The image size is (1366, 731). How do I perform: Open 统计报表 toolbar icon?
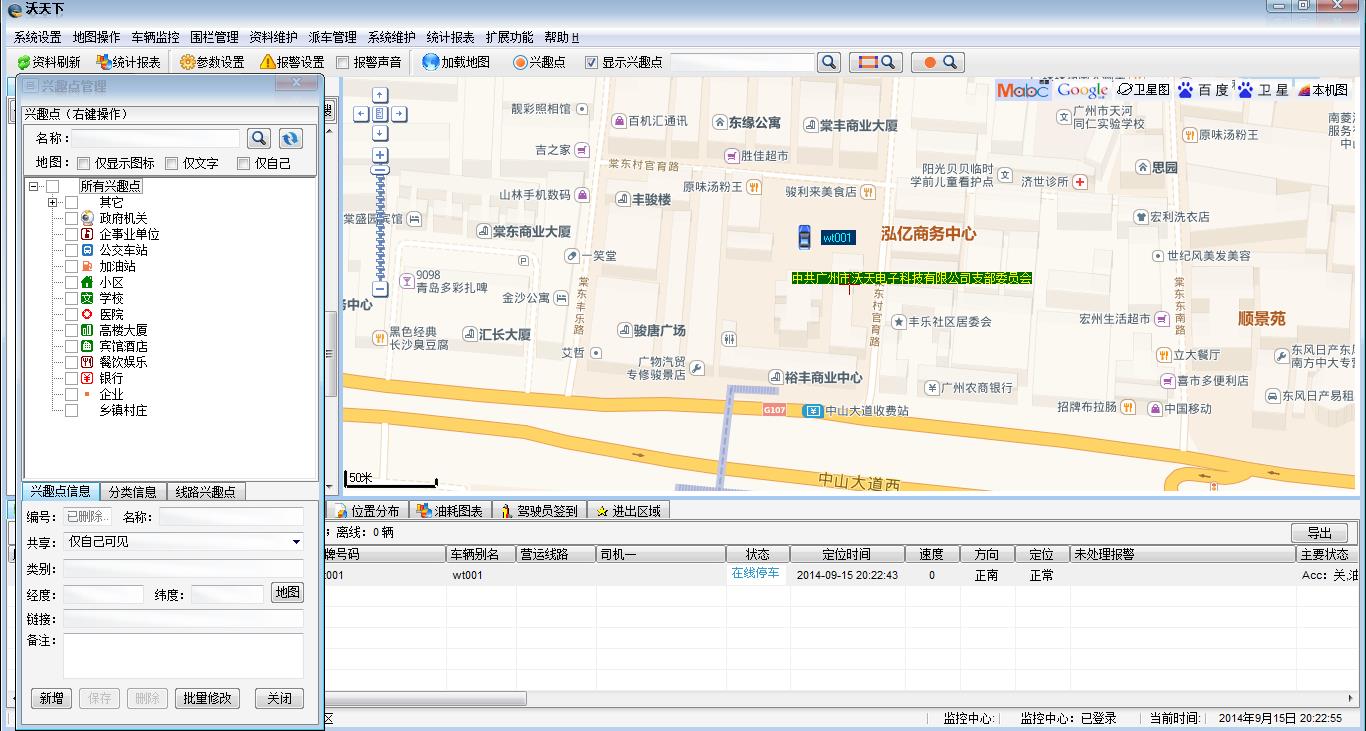pyautogui.click(x=103, y=62)
